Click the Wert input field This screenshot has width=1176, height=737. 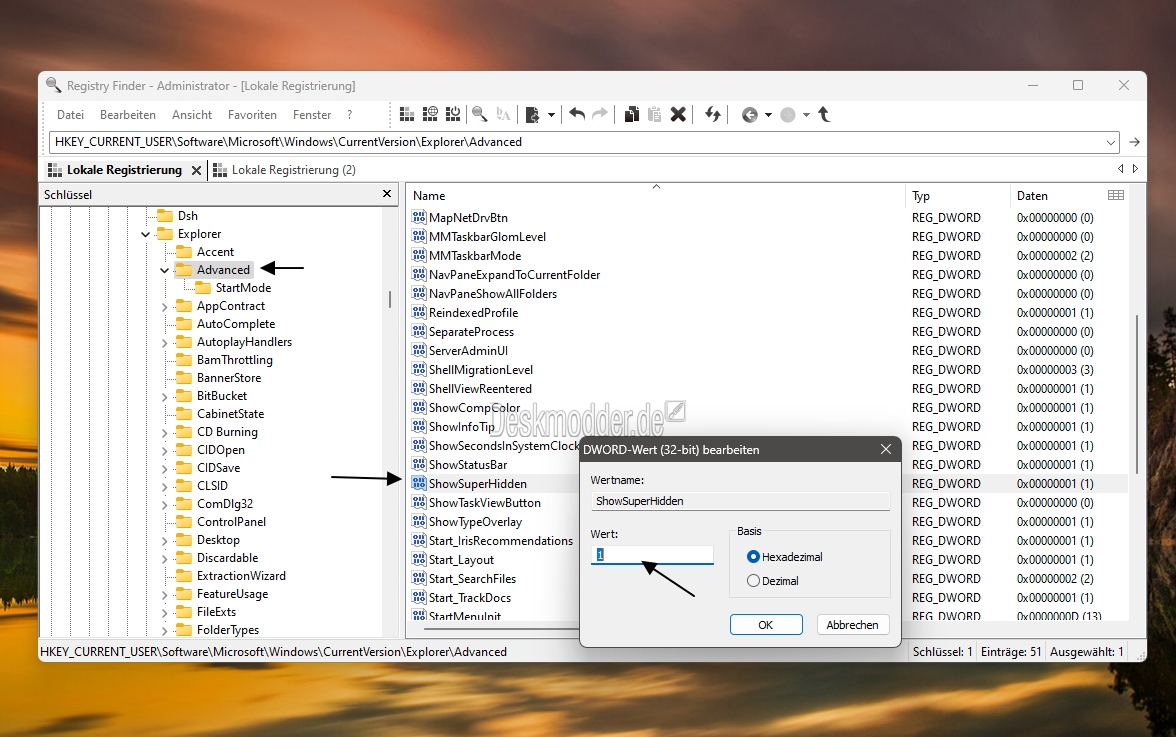(x=652, y=555)
